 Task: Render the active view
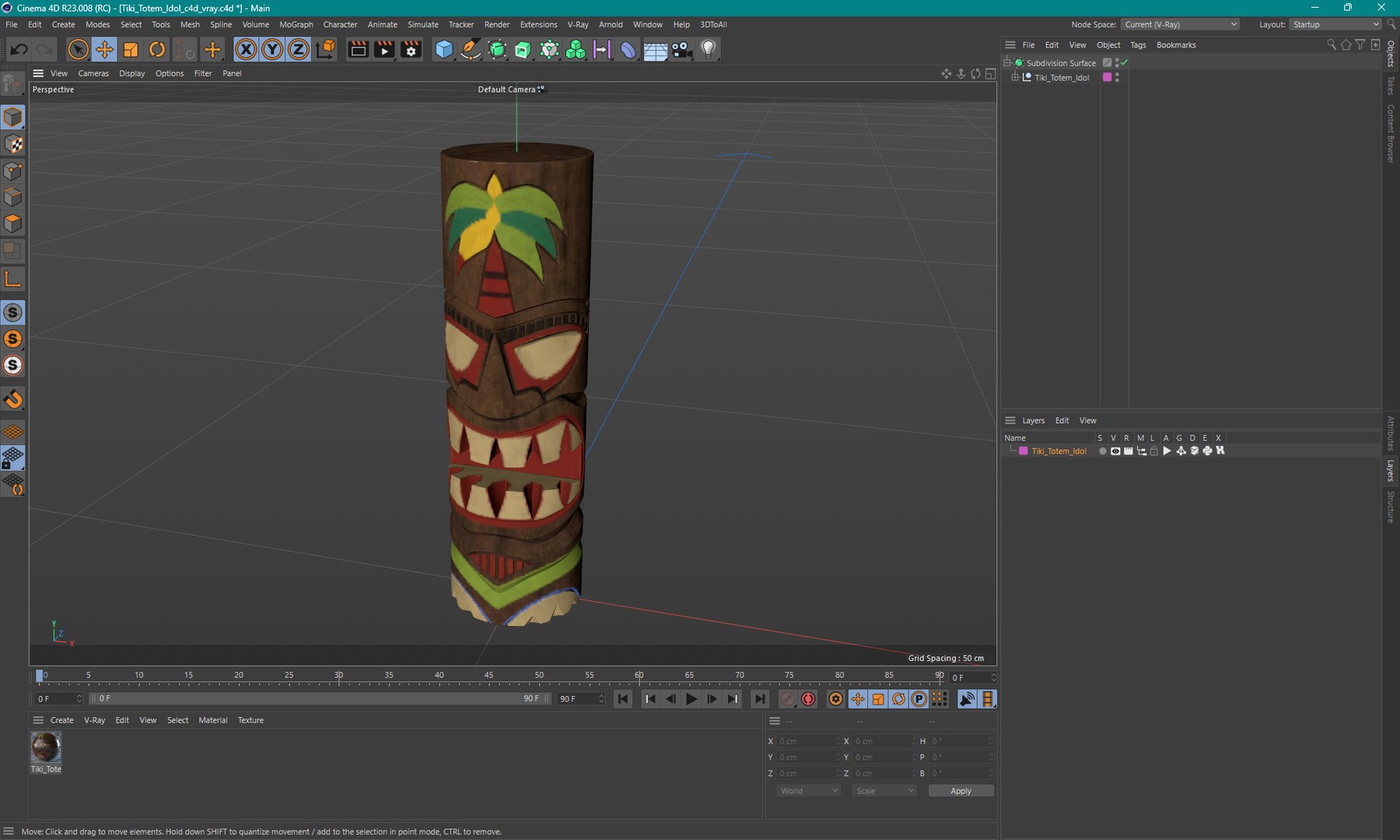pyautogui.click(x=358, y=50)
